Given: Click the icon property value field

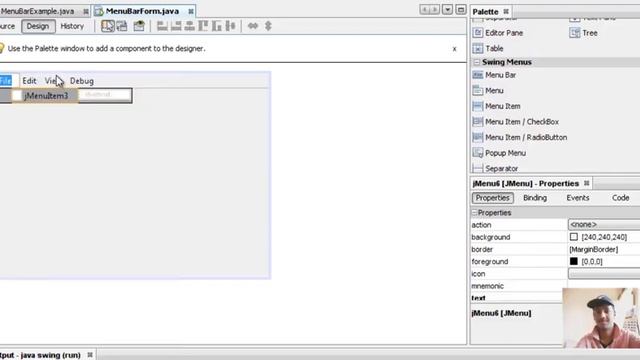Looking at the screenshot, I should pyautogui.click(x=604, y=274).
